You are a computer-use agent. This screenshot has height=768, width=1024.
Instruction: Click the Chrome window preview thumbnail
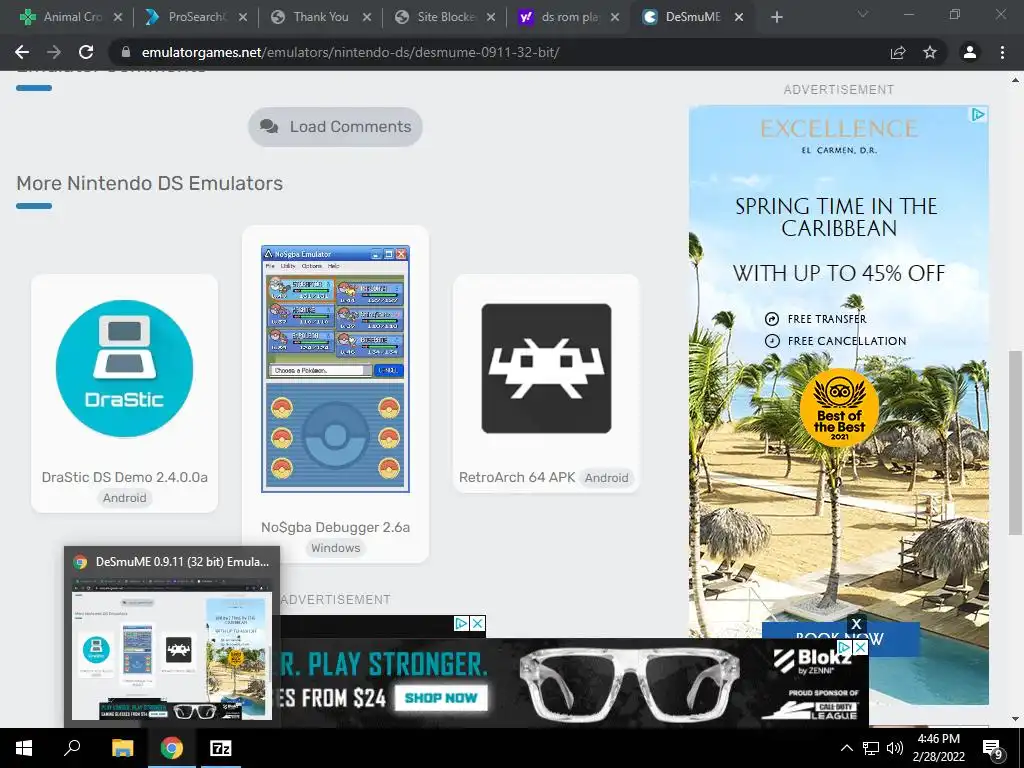(x=172, y=648)
